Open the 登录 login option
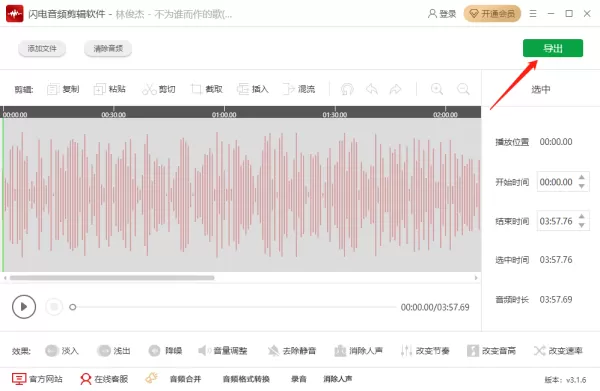The width and height of the screenshot is (600, 391). (442, 14)
